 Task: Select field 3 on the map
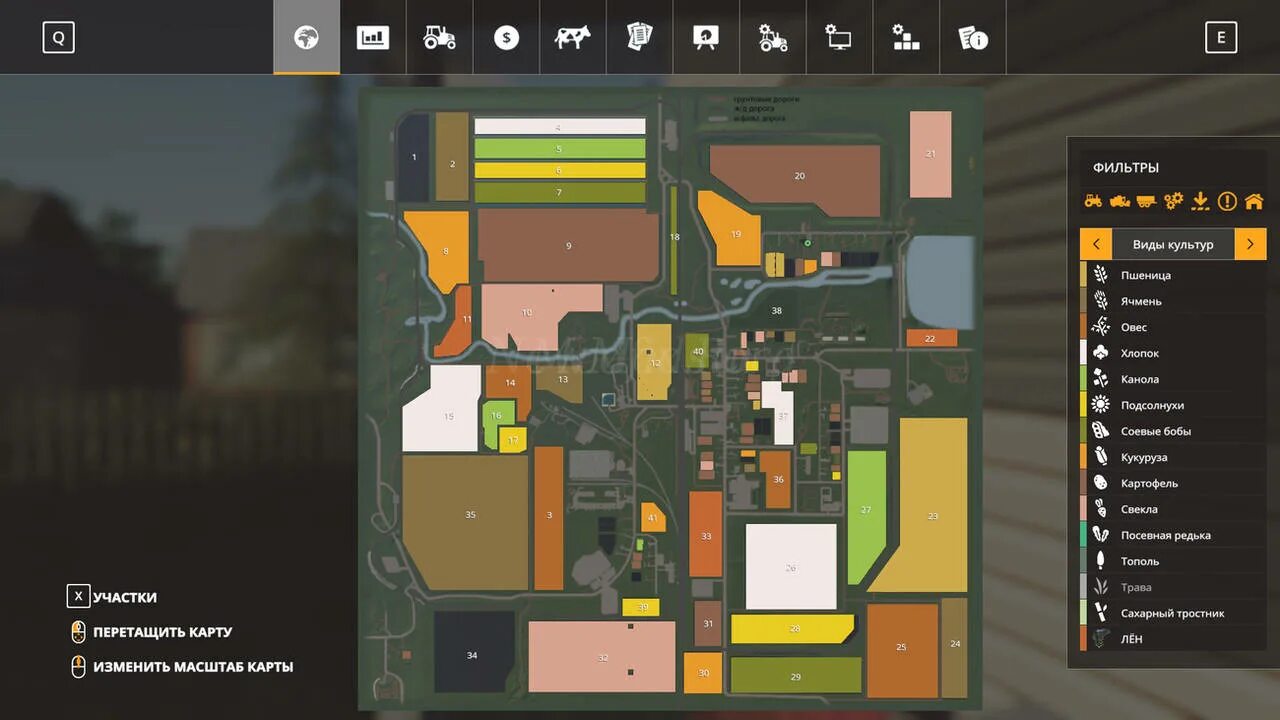click(549, 518)
